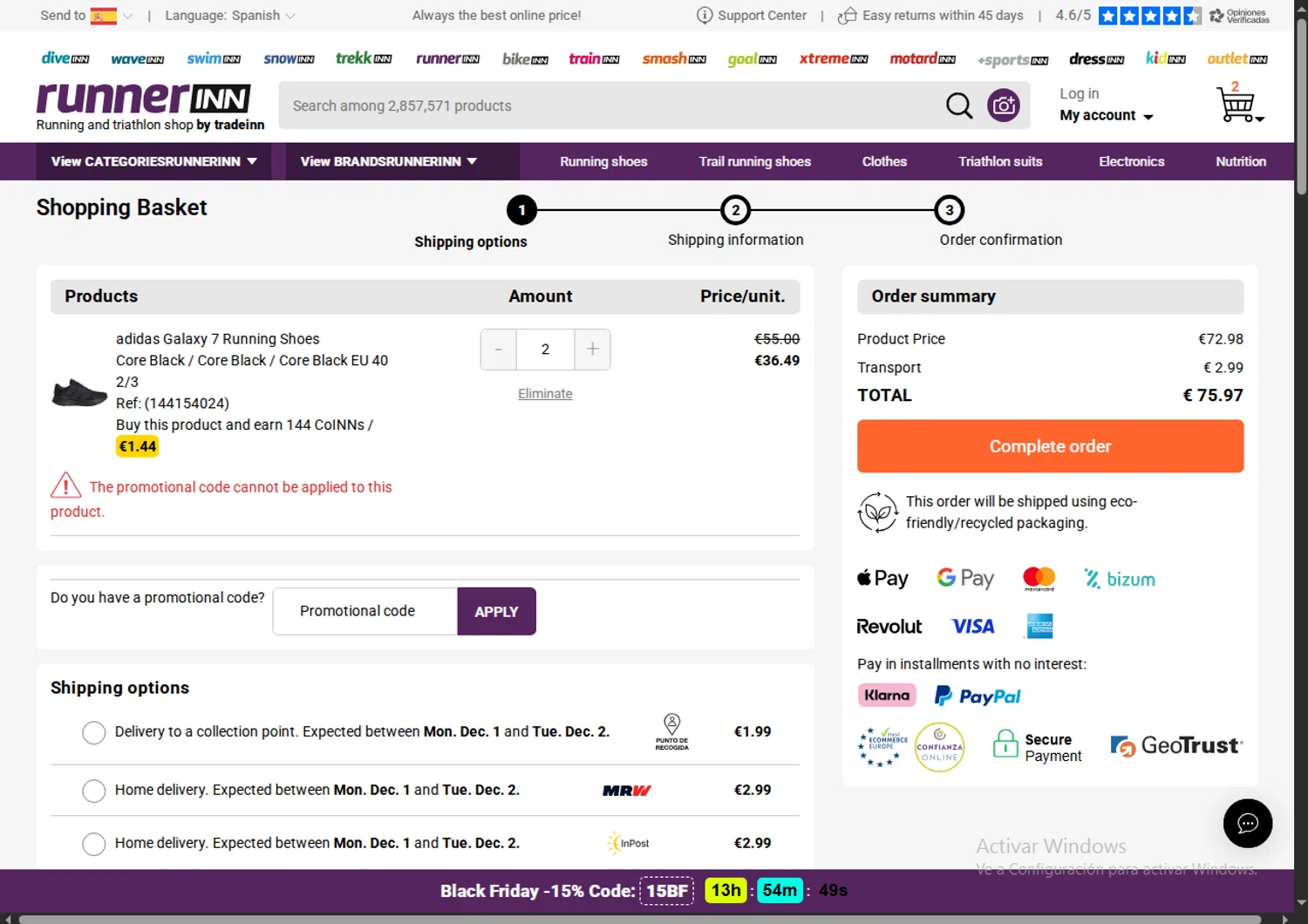Screen dimensions: 1308x924
Task: Open the Nutrition menu item
Action: click(1241, 161)
